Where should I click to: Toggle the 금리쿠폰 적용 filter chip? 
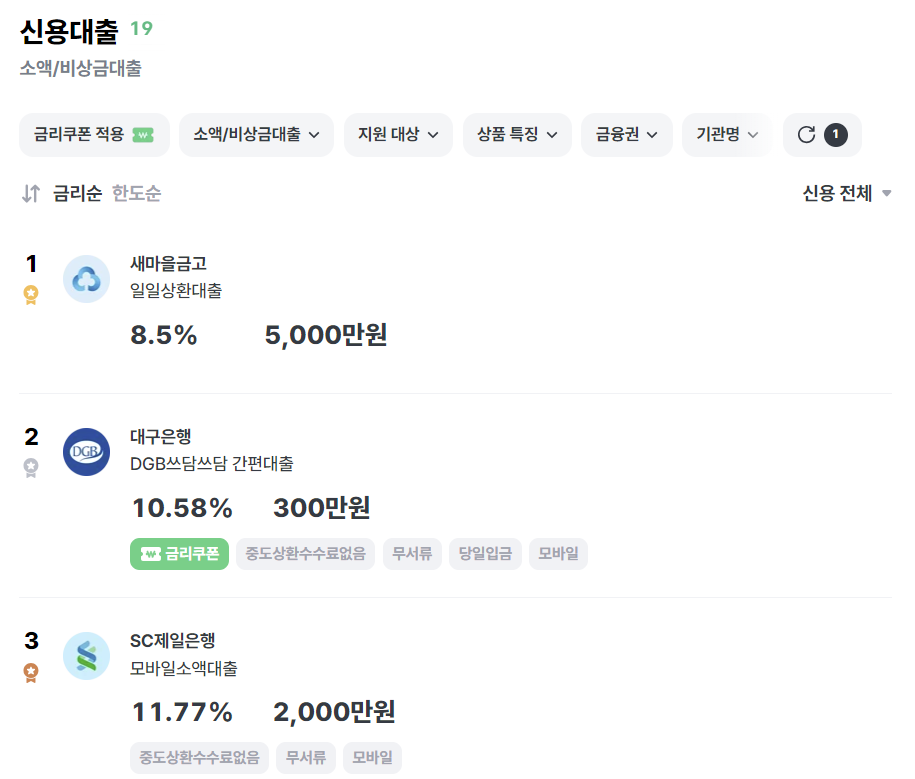[94, 134]
